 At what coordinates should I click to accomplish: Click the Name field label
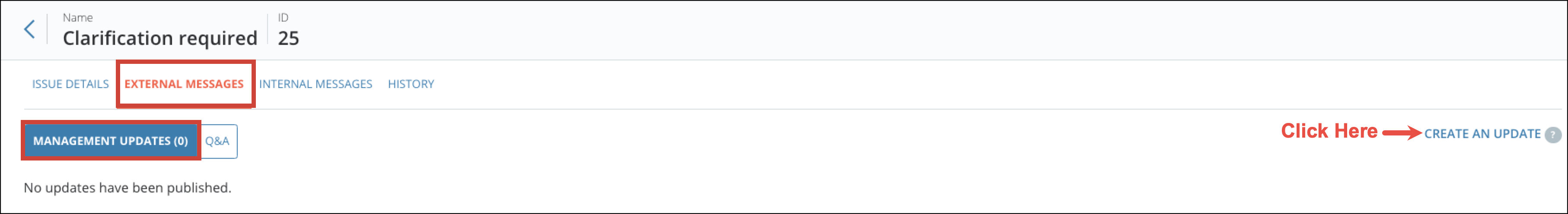(78, 18)
